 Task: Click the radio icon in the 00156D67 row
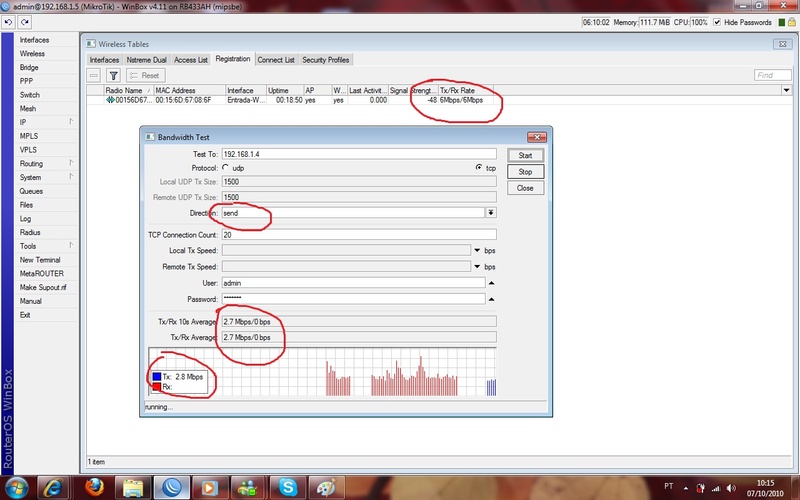(x=110, y=101)
